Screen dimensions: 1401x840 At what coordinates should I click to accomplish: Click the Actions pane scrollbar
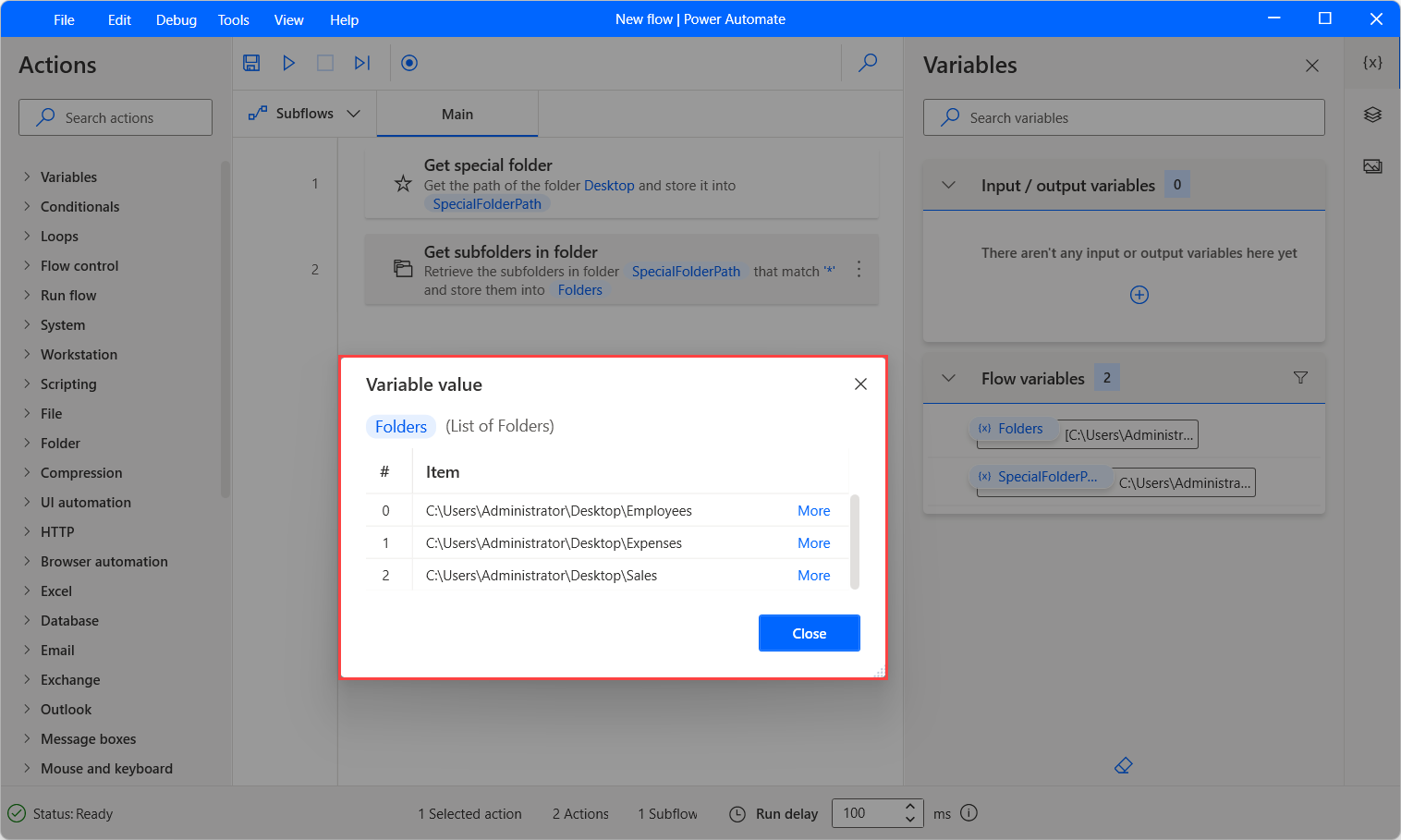click(225, 329)
